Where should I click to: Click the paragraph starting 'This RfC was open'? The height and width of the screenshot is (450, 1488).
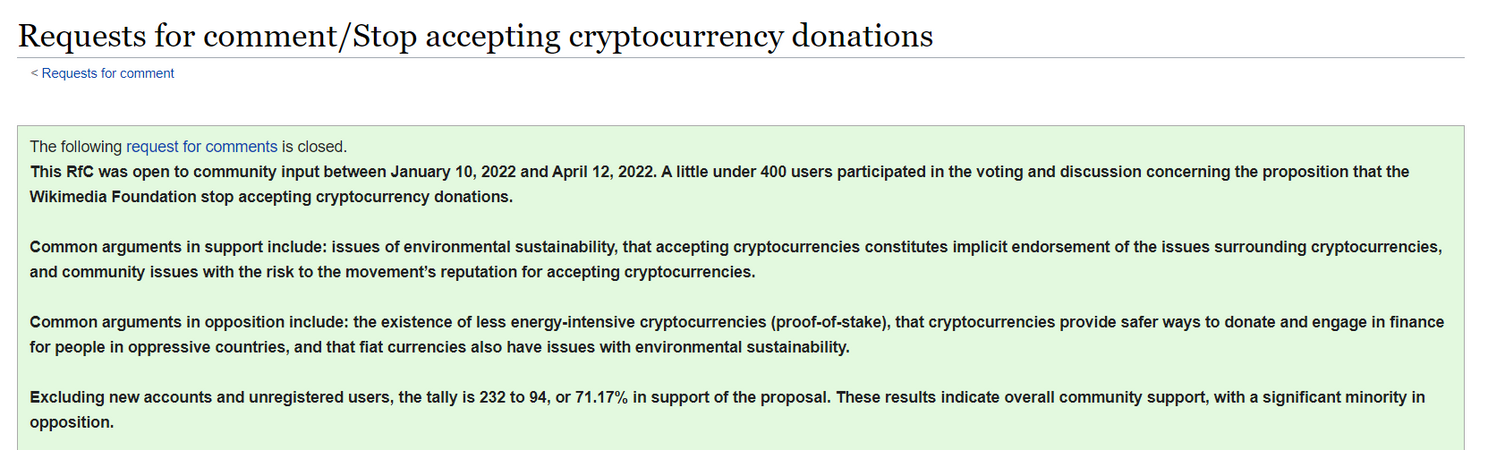point(720,184)
